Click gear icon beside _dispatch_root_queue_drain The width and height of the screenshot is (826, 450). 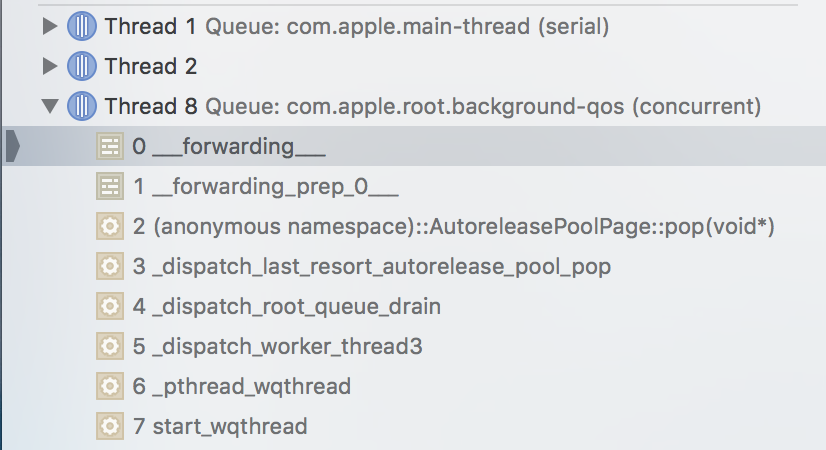[109, 306]
